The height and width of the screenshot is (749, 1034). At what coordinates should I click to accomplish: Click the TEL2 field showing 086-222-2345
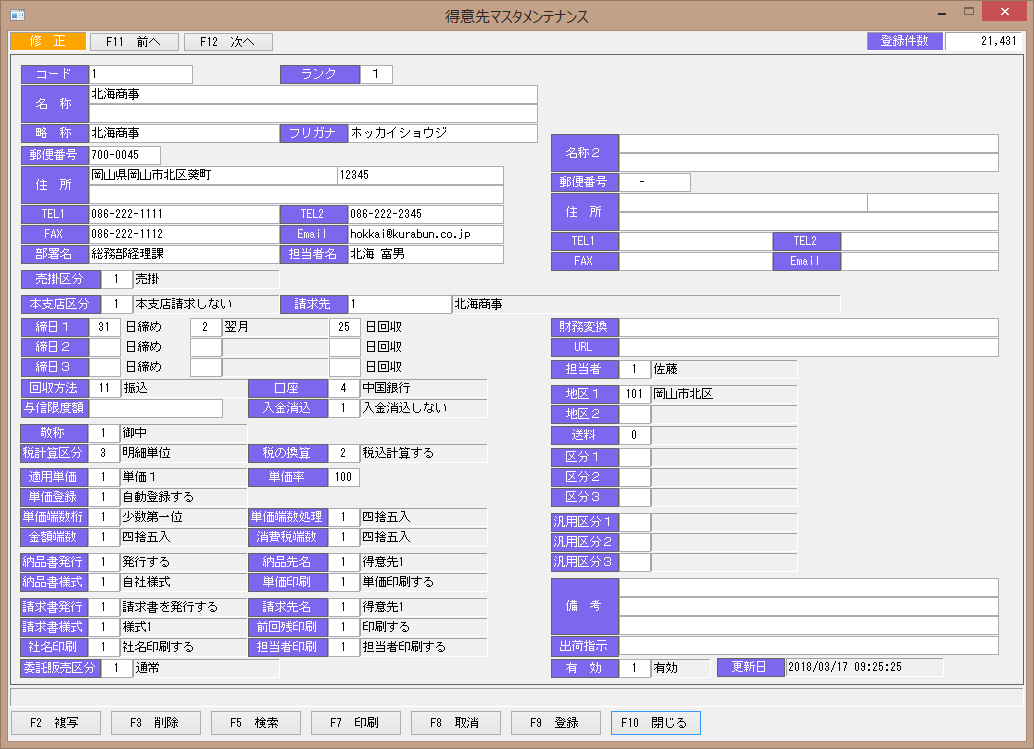click(x=425, y=214)
